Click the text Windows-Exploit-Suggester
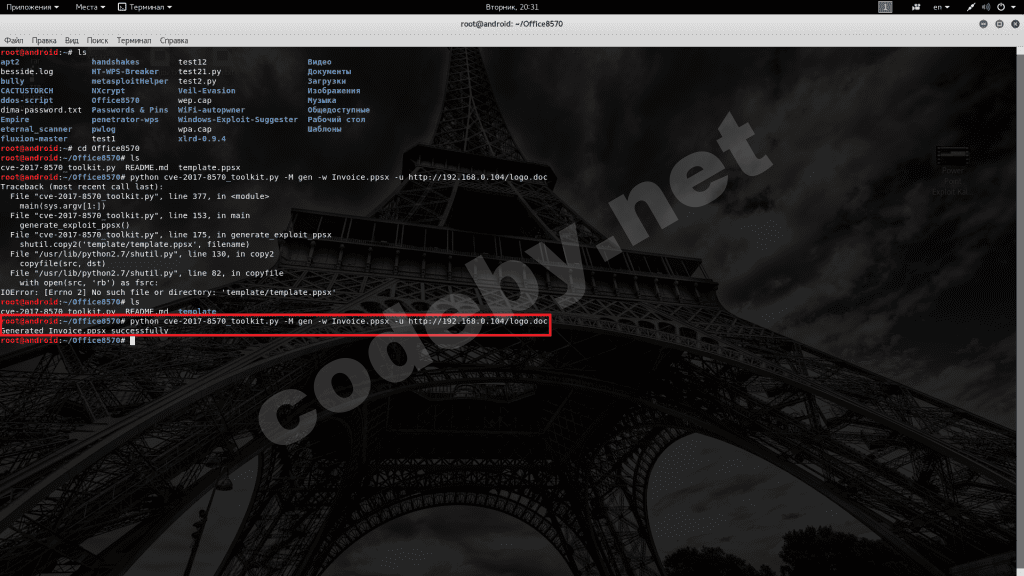1024x576 pixels. point(238,120)
